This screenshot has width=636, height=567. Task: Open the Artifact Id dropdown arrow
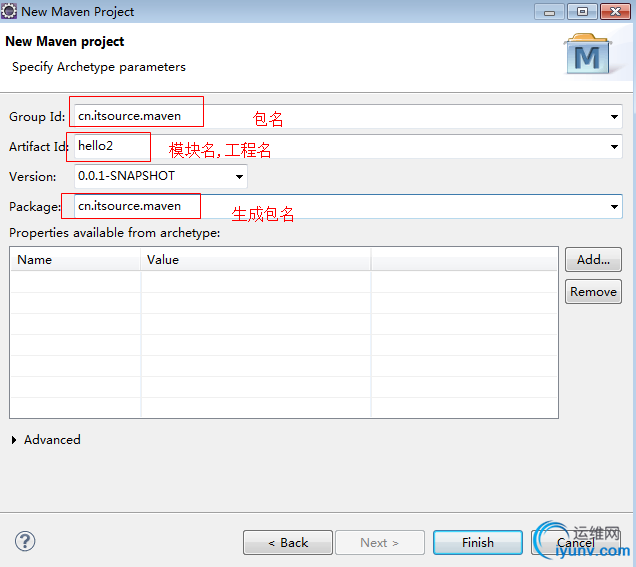pos(614,147)
